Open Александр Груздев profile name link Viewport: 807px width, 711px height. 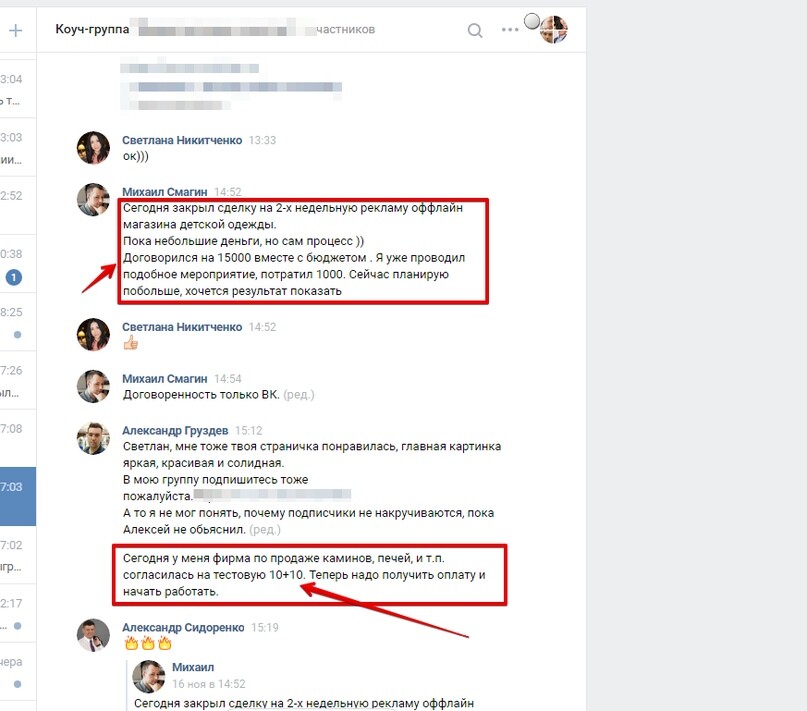tap(175, 430)
